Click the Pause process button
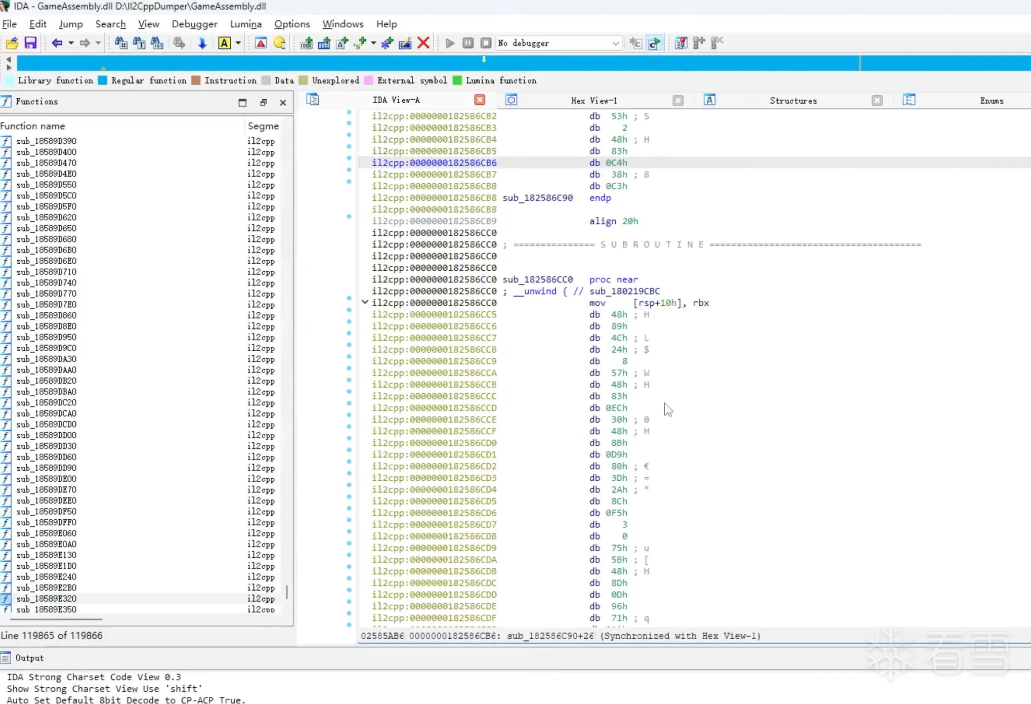Viewport: 1031px width, 704px height. [467, 43]
